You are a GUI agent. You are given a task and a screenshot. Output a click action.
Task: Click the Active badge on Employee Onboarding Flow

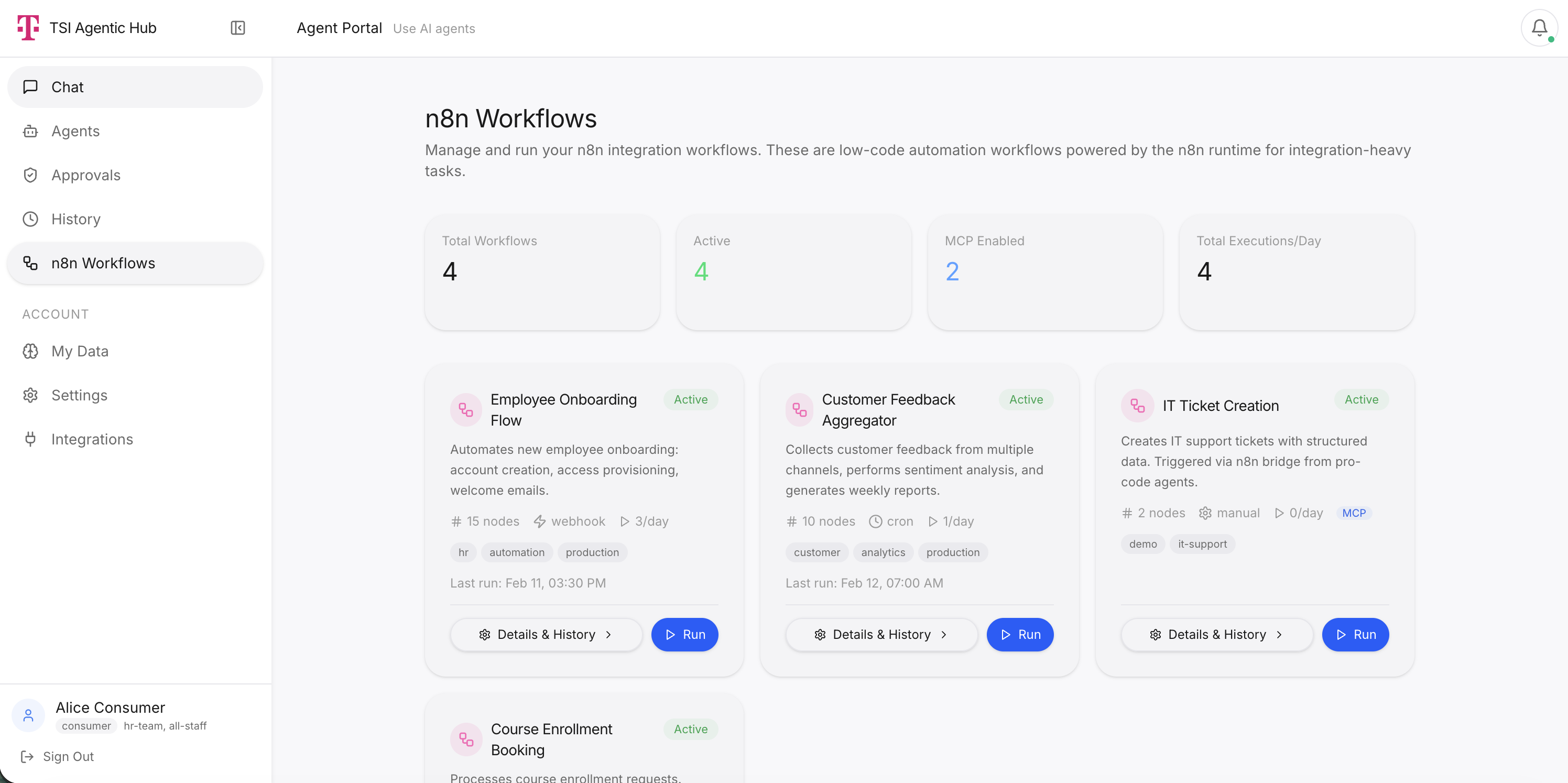tap(691, 399)
